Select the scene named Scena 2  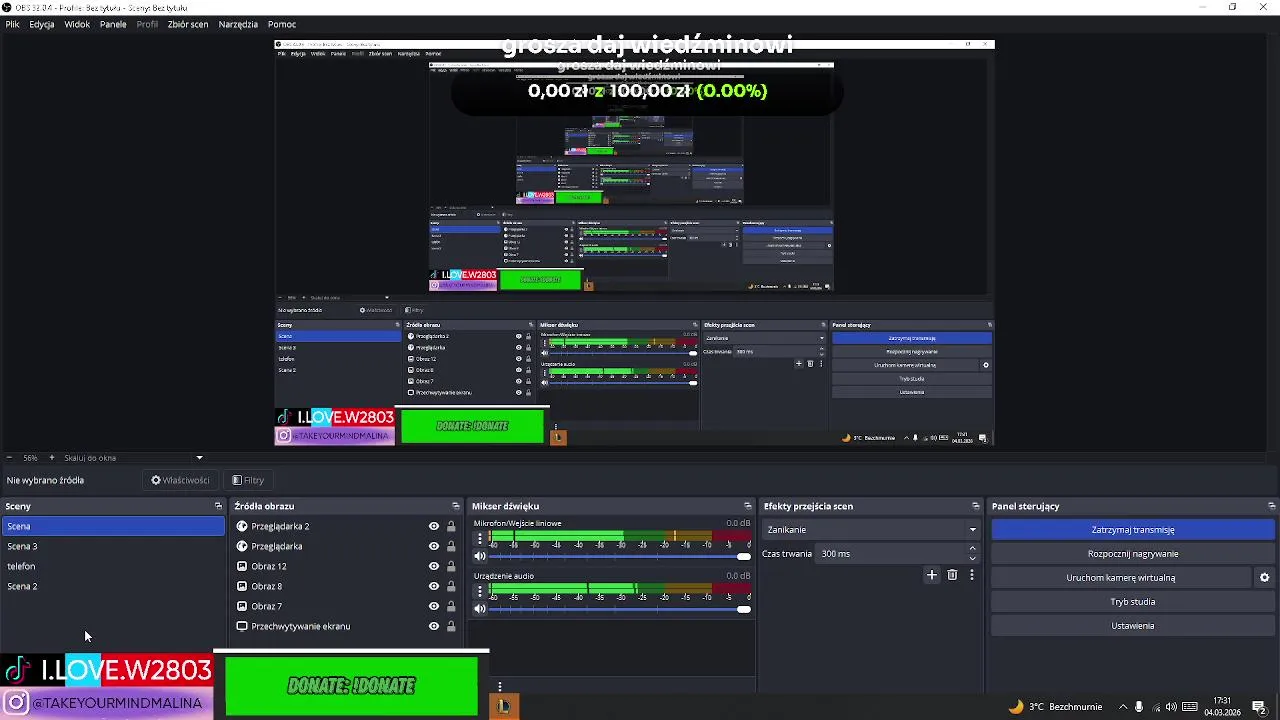pyautogui.click(x=113, y=586)
